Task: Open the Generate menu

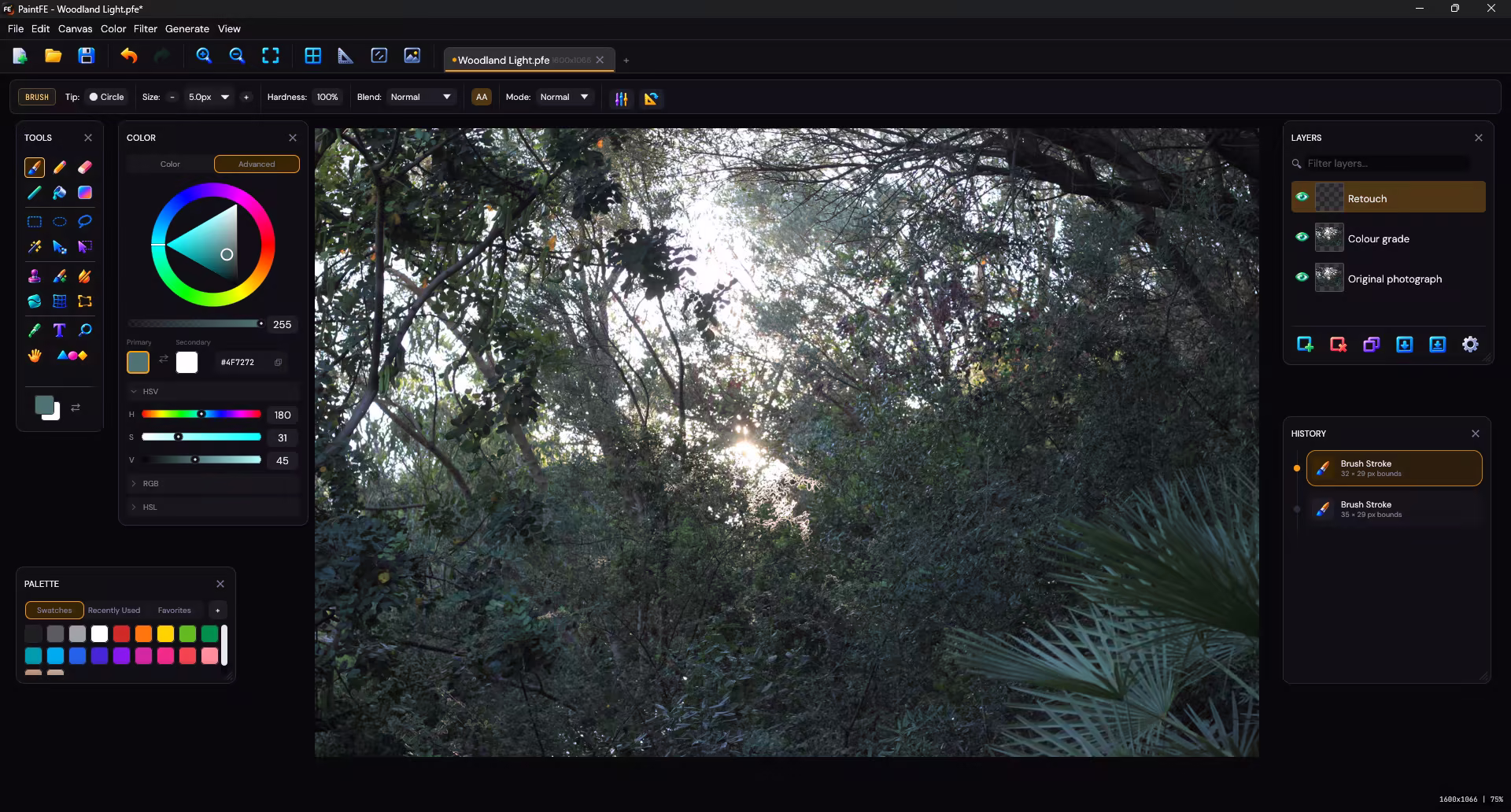Action: point(187,28)
